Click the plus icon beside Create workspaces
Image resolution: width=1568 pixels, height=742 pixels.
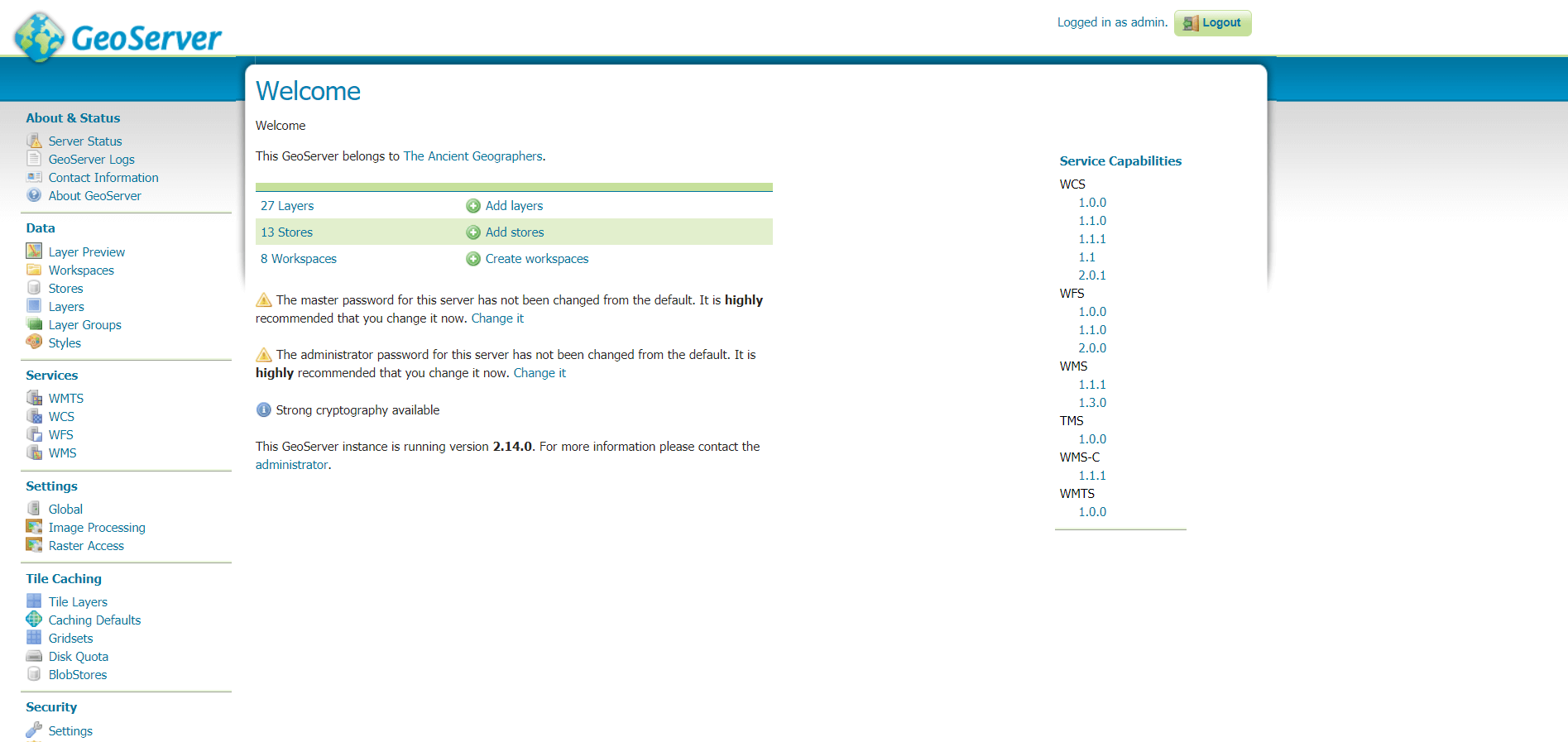coord(473,259)
